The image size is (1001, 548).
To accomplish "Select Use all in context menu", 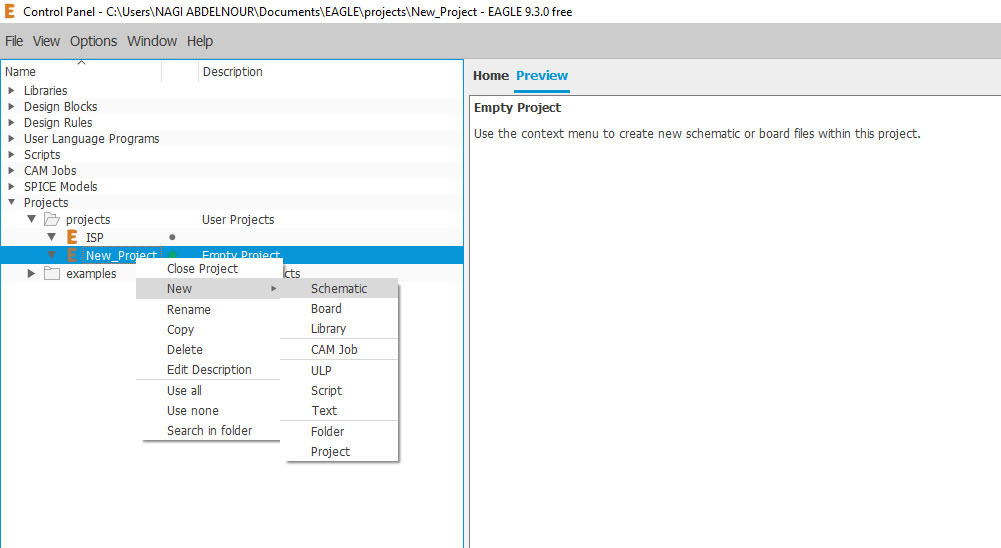I will click(x=209, y=391).
